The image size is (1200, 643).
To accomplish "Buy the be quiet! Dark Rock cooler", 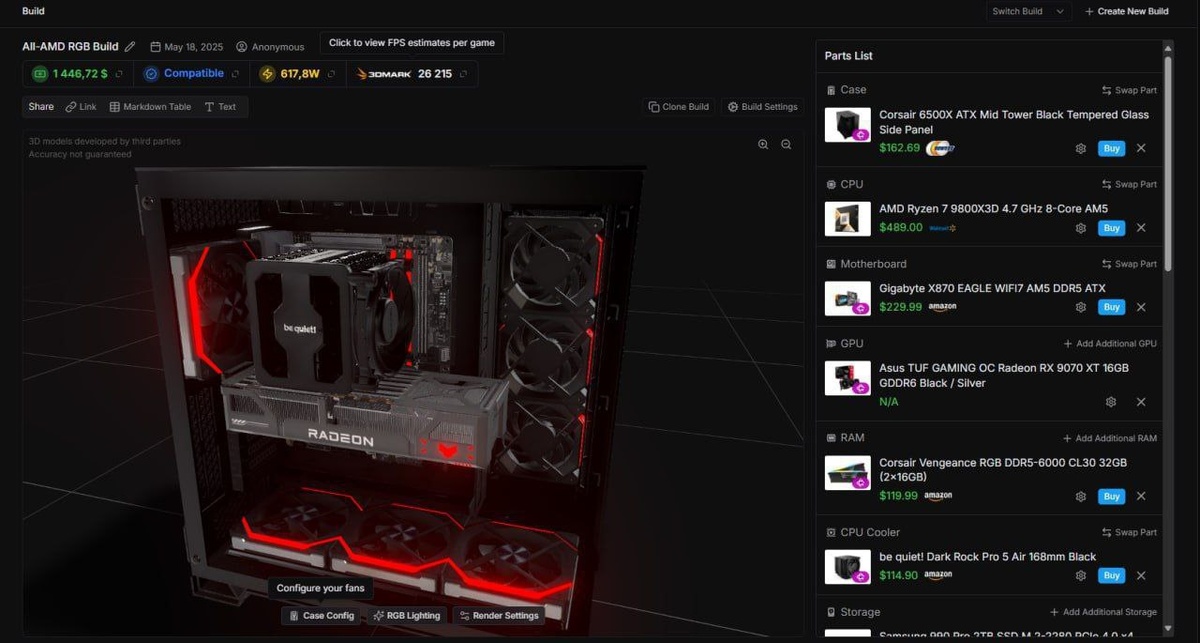I will pyautogui.click(x=1111, y=575).
